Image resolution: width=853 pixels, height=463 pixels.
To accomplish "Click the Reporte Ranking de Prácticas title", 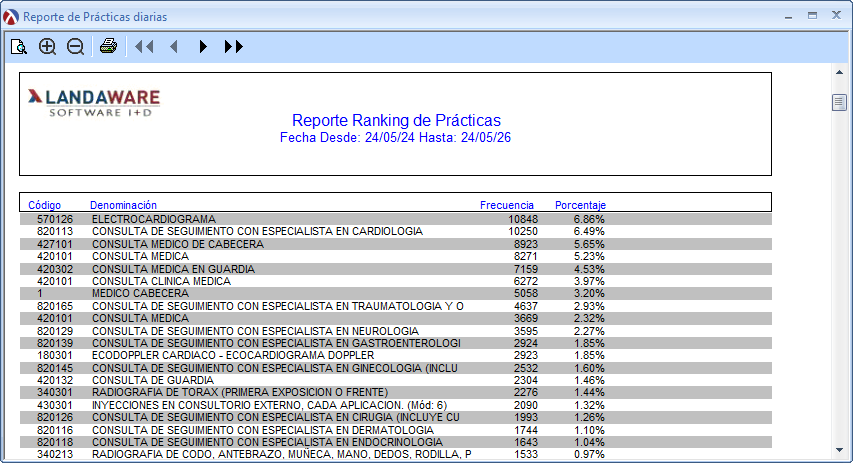I will pos(396,120).
